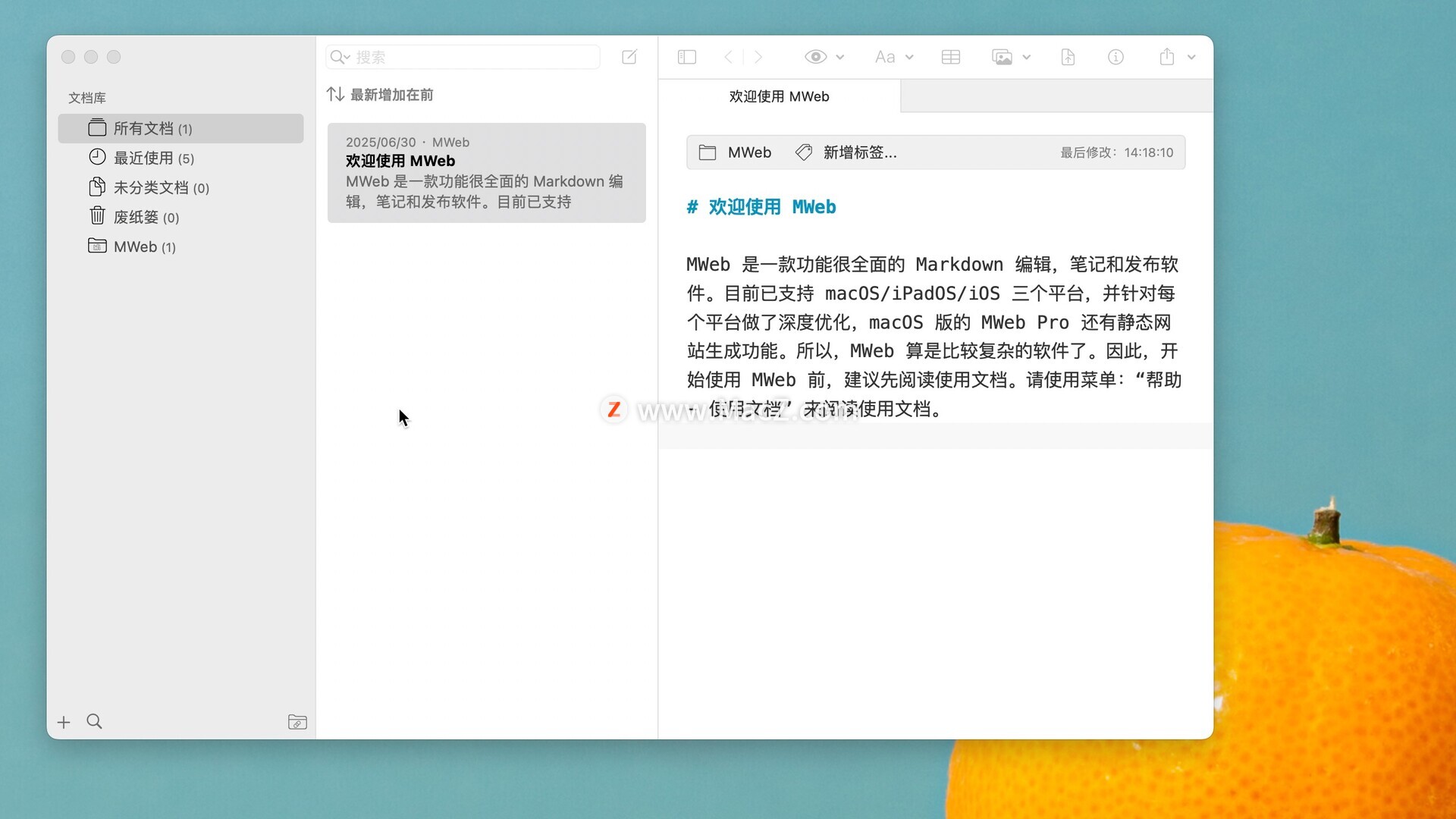
Task: Click the linked folder icon at sidebar bottom
Action: (297, 722)
